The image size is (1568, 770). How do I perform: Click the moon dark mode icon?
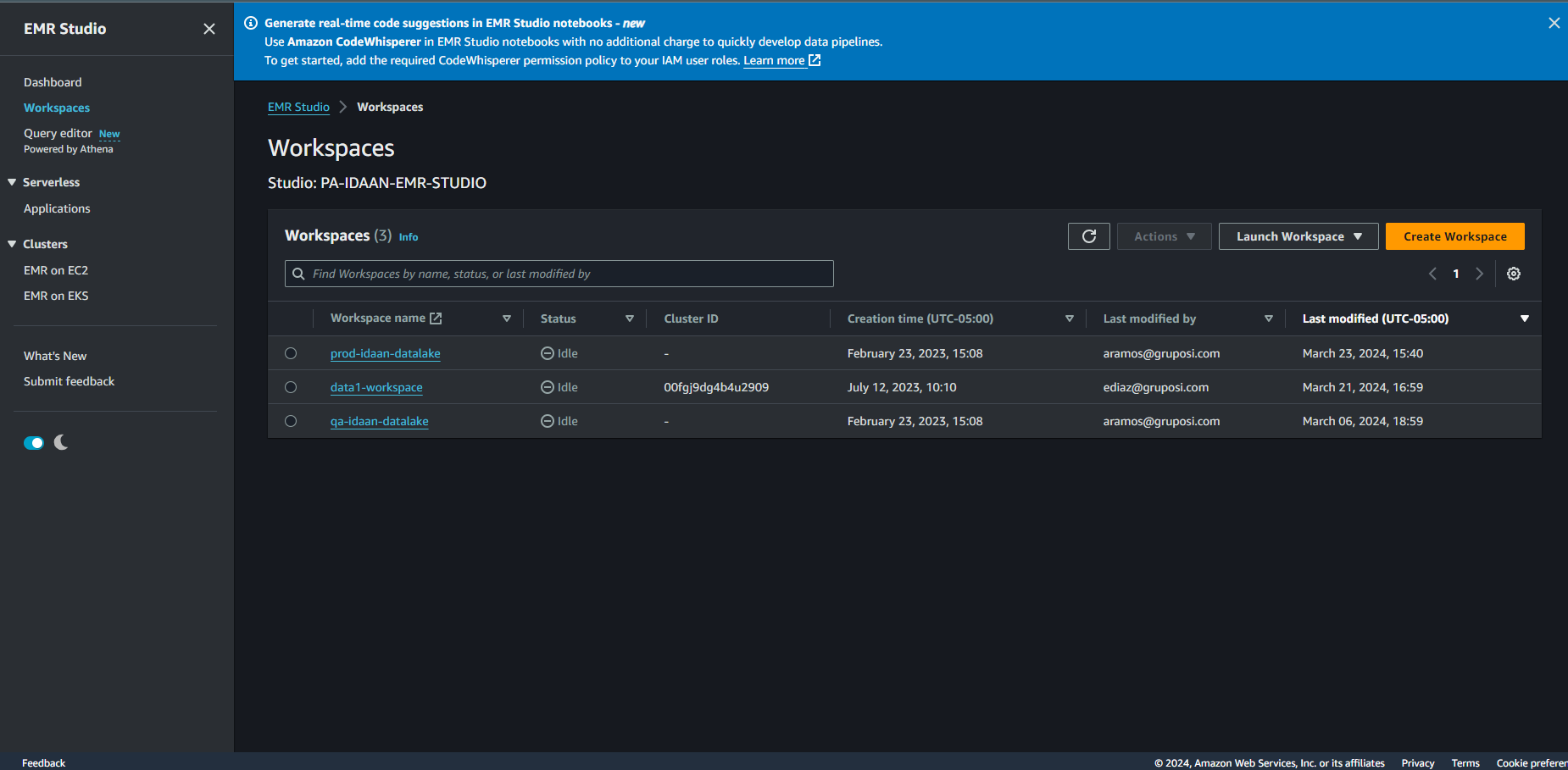point(61,442)
